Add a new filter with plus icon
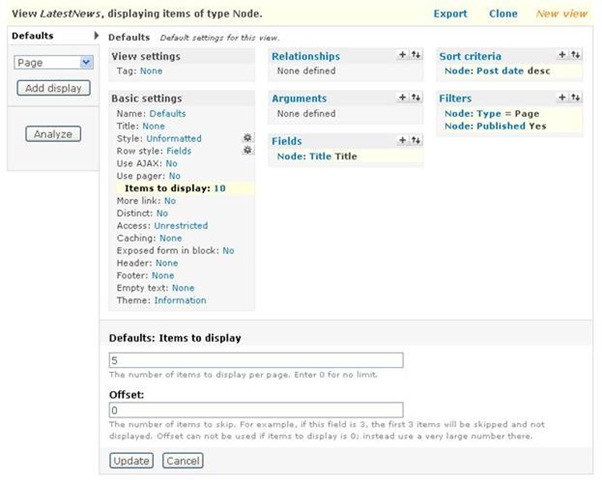The height and width of the screenshot is (480, 602). pos(562,98)
